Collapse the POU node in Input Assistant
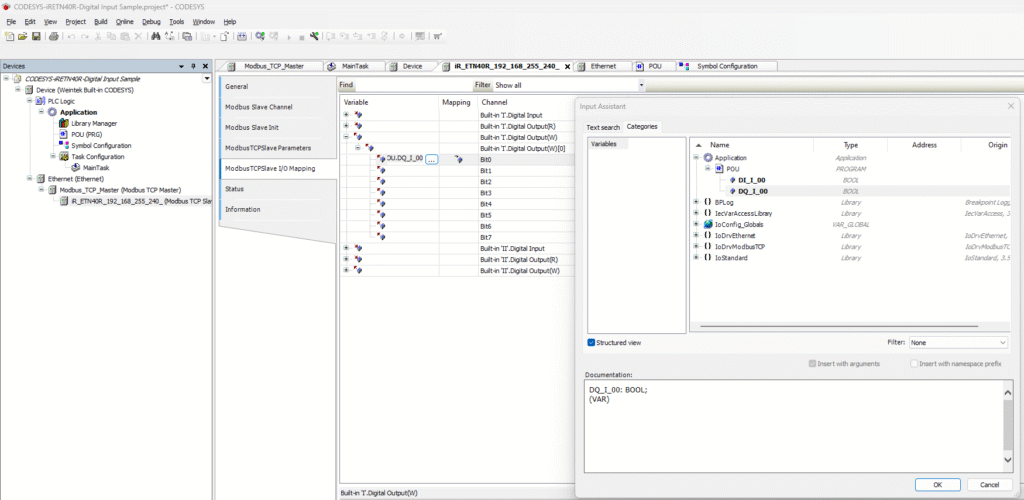1024x500 pixels. (x=708, y=168)
